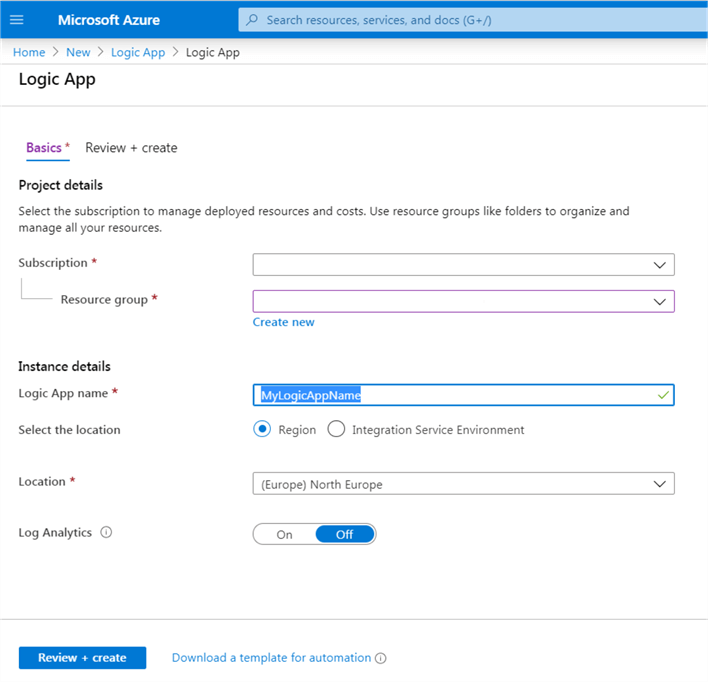Select the Region radio button
The height and width of the screenshot is (682, 708).
coord(262,429)
